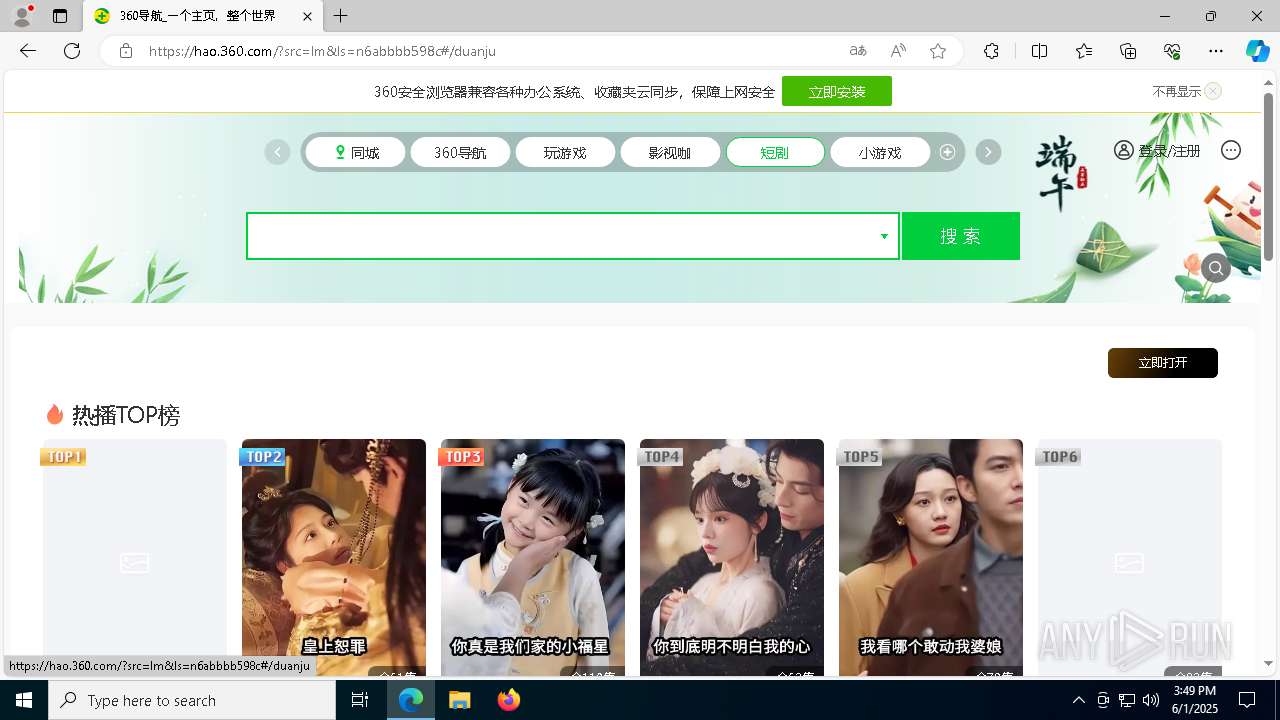The height and width of the screenshot is (720, 1280).
Task: Select the 短剧 tab
Action: [x=775, y=152]
